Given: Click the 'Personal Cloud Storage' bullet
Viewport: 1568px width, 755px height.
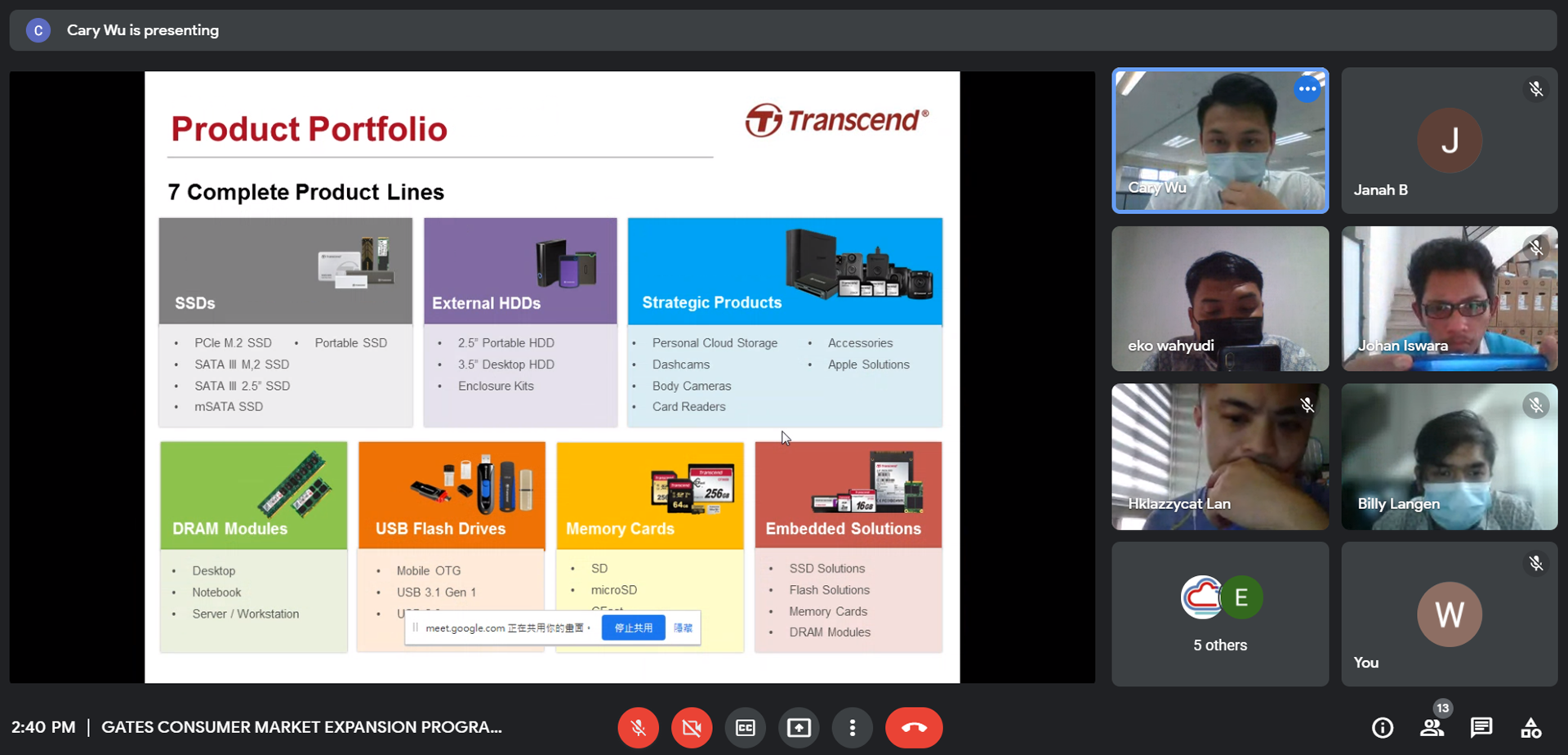Looking at the screenshot, I should pos(715,343).
